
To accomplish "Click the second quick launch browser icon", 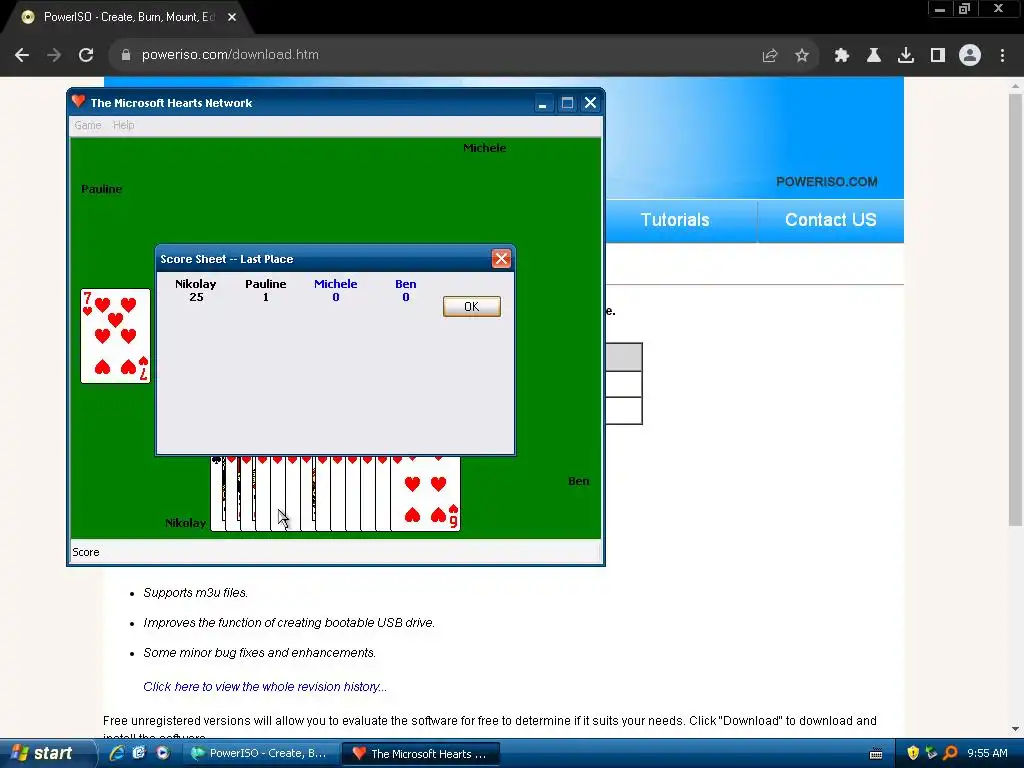I will 139,753.
